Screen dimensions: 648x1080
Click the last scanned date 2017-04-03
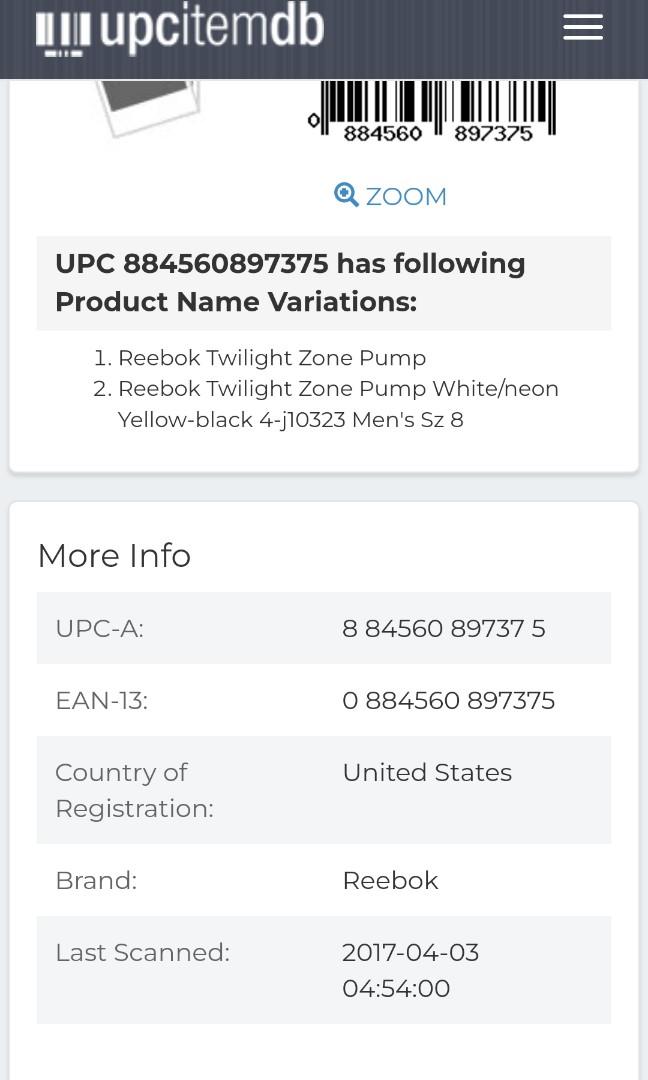410,952
